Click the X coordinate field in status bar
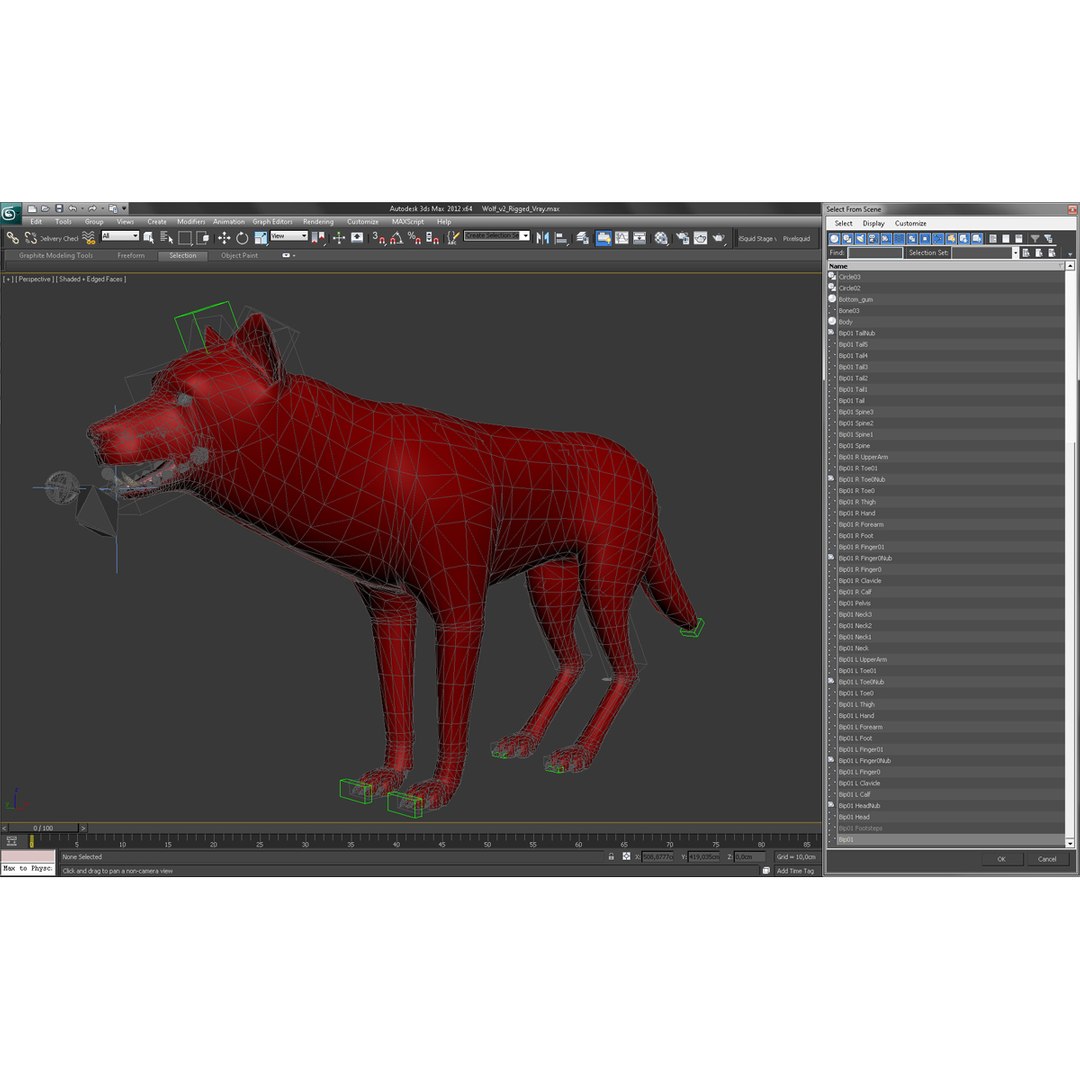Image resolution: width=1080 pixels, height=1080 pixels. coord(658,857)
